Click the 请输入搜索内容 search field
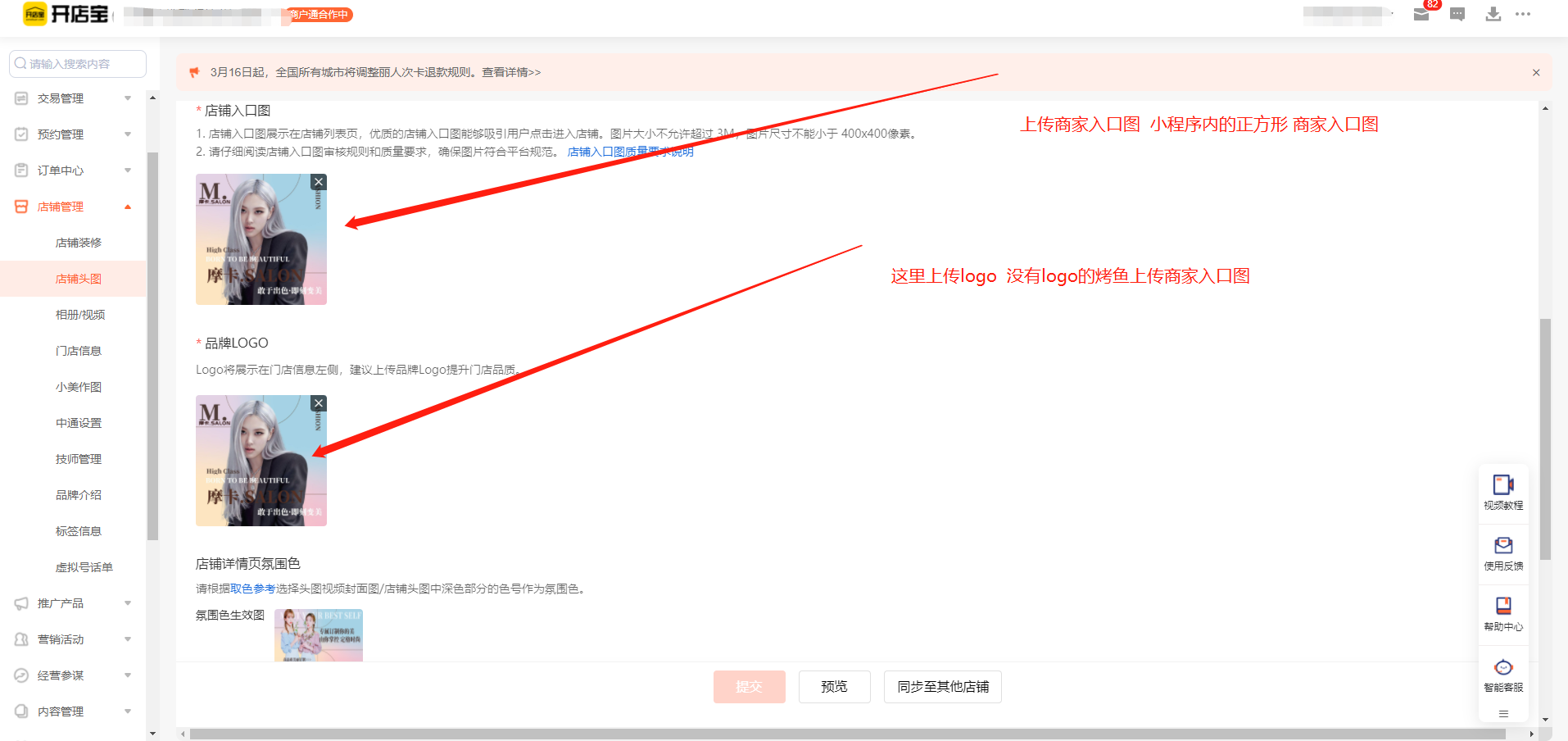 [x=78, y=63]
